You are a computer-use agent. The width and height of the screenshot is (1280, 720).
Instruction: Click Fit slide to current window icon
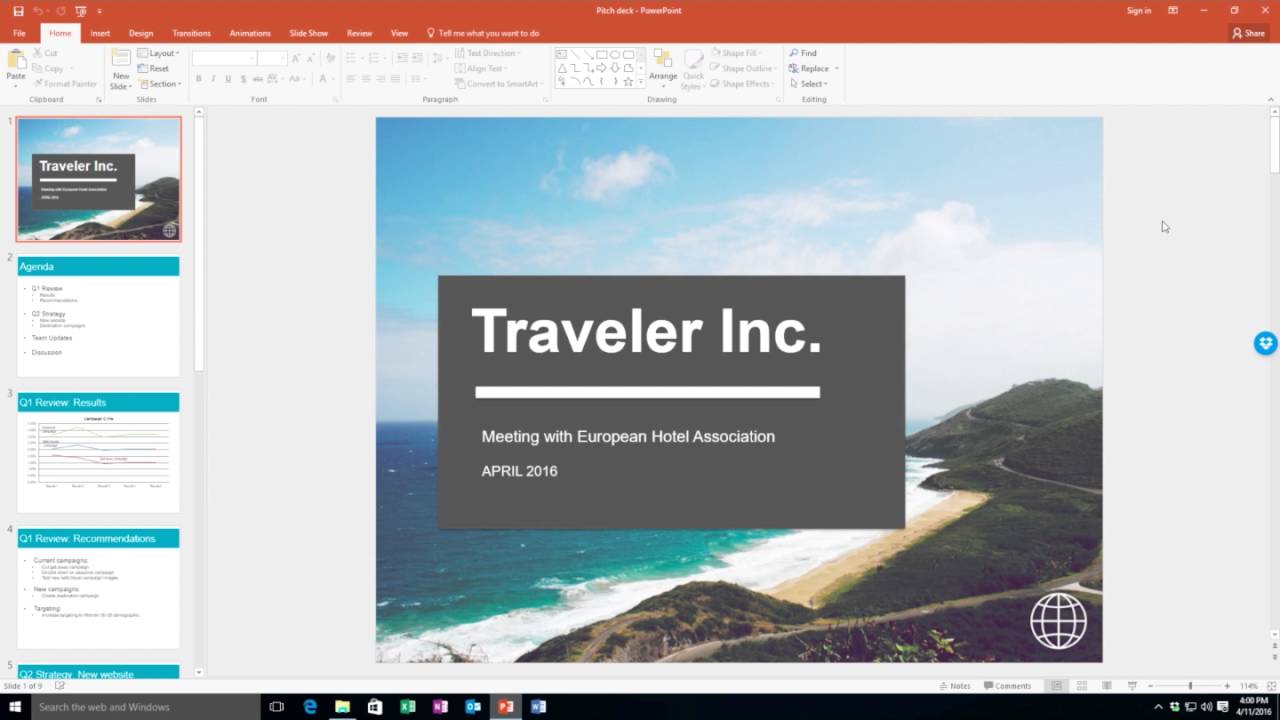click(1270, 686)
